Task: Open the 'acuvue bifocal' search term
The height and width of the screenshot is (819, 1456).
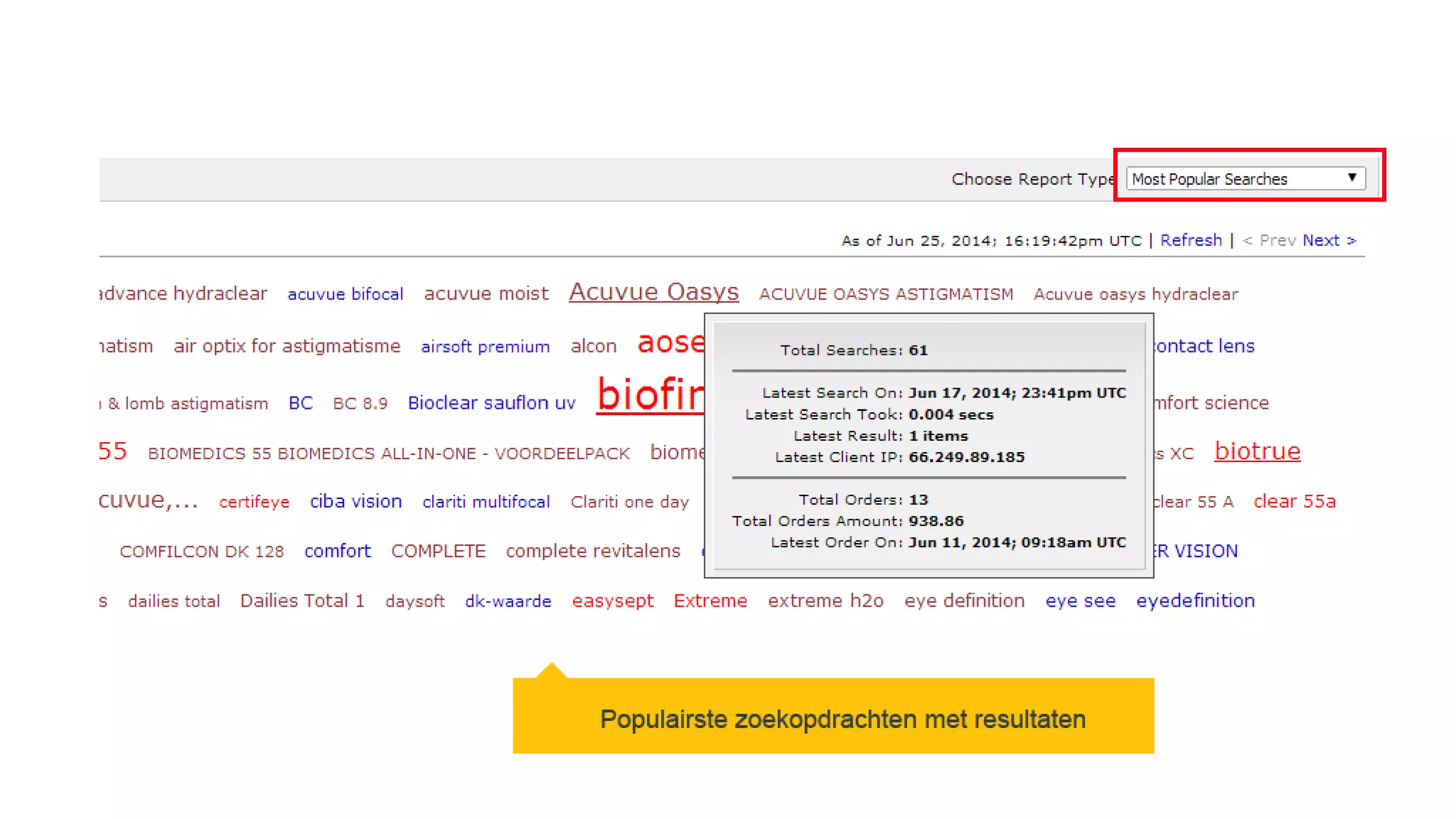Action: pyautogui.click(x=345, y=294)
